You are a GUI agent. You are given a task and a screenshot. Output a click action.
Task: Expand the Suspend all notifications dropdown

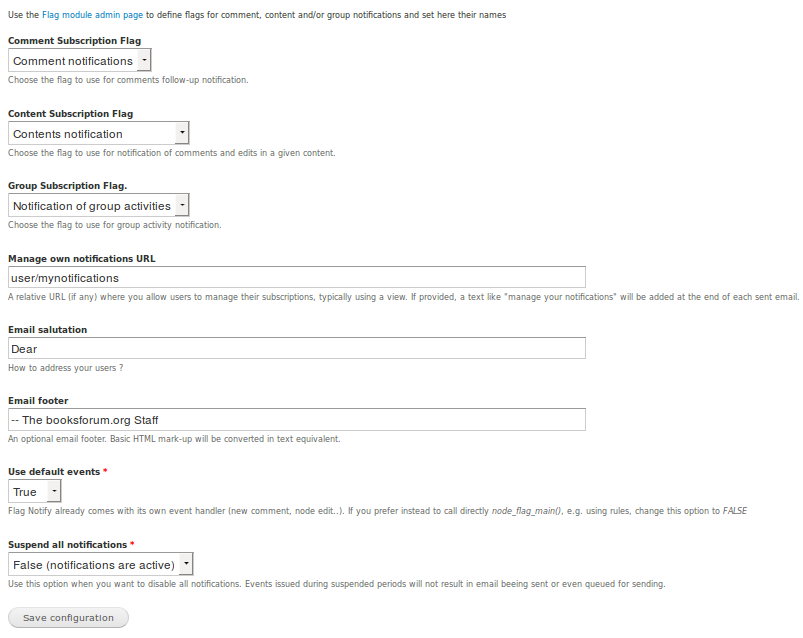[100, 564]
